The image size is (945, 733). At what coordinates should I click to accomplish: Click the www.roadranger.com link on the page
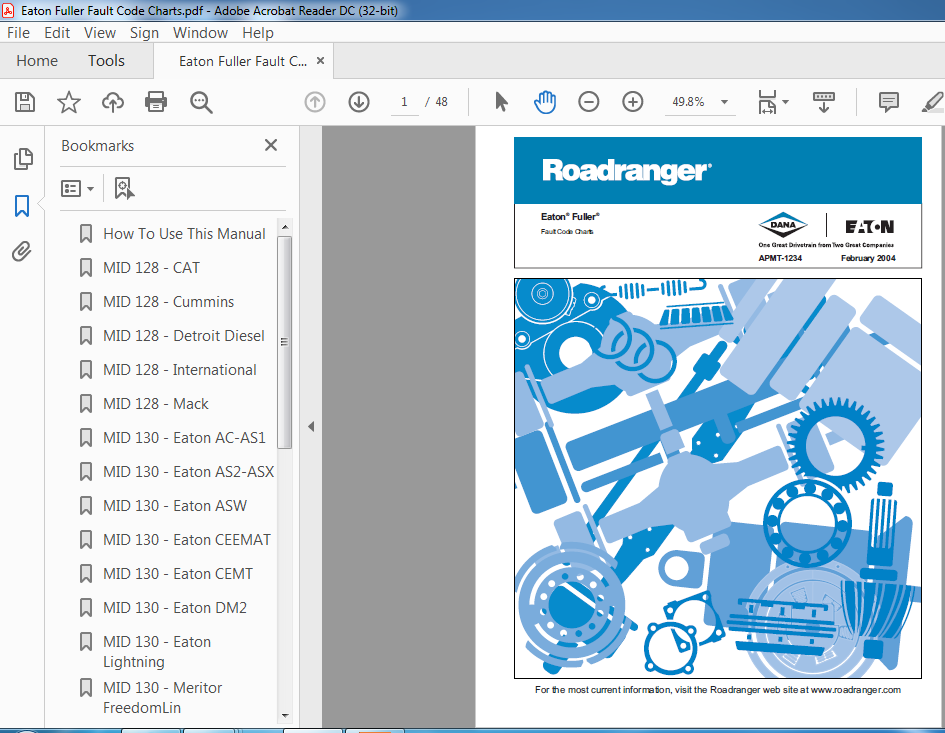[x=856, y=690]
